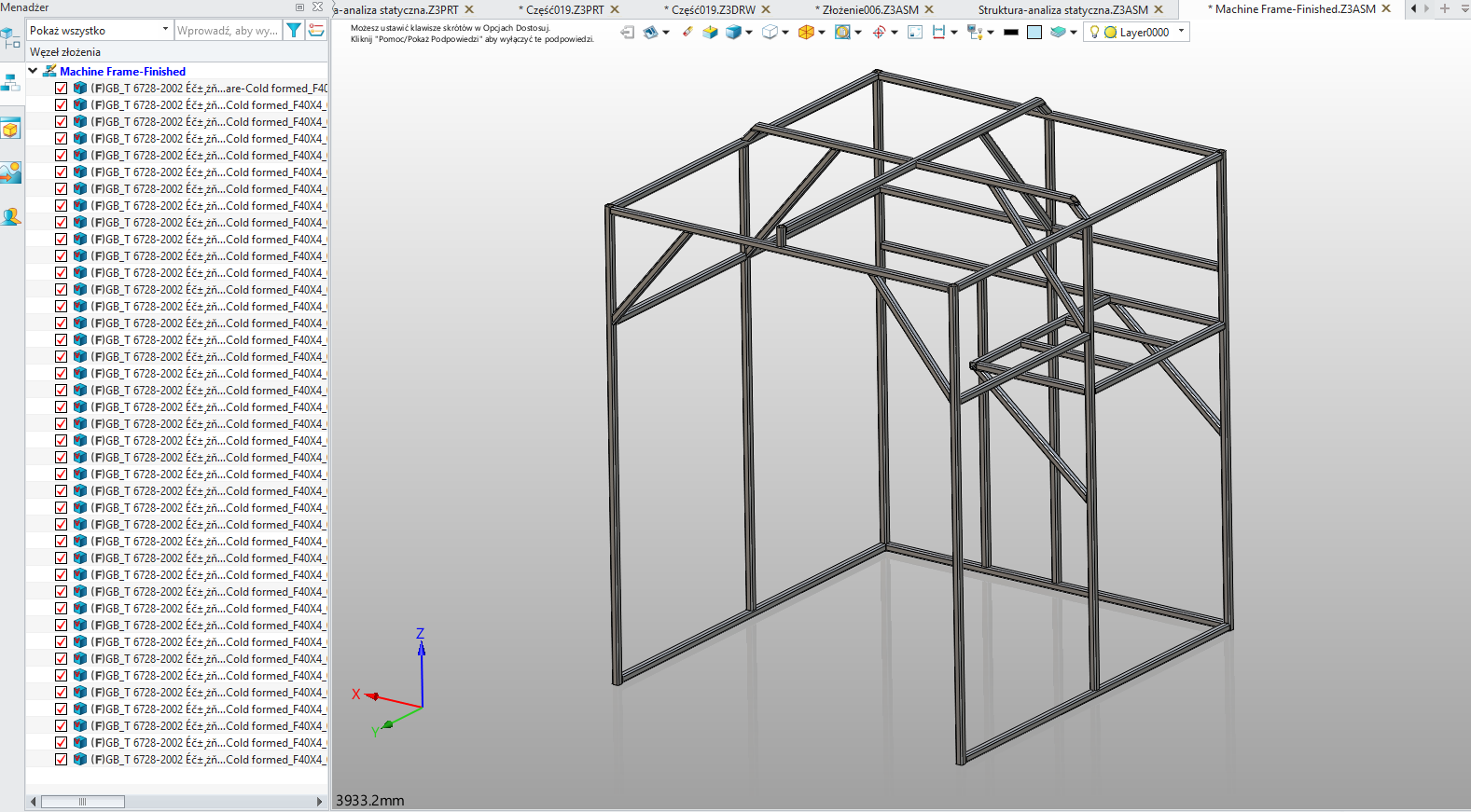Click the teal layer stack icon
Screen dimensions: 1471x812
[1058, 32]
